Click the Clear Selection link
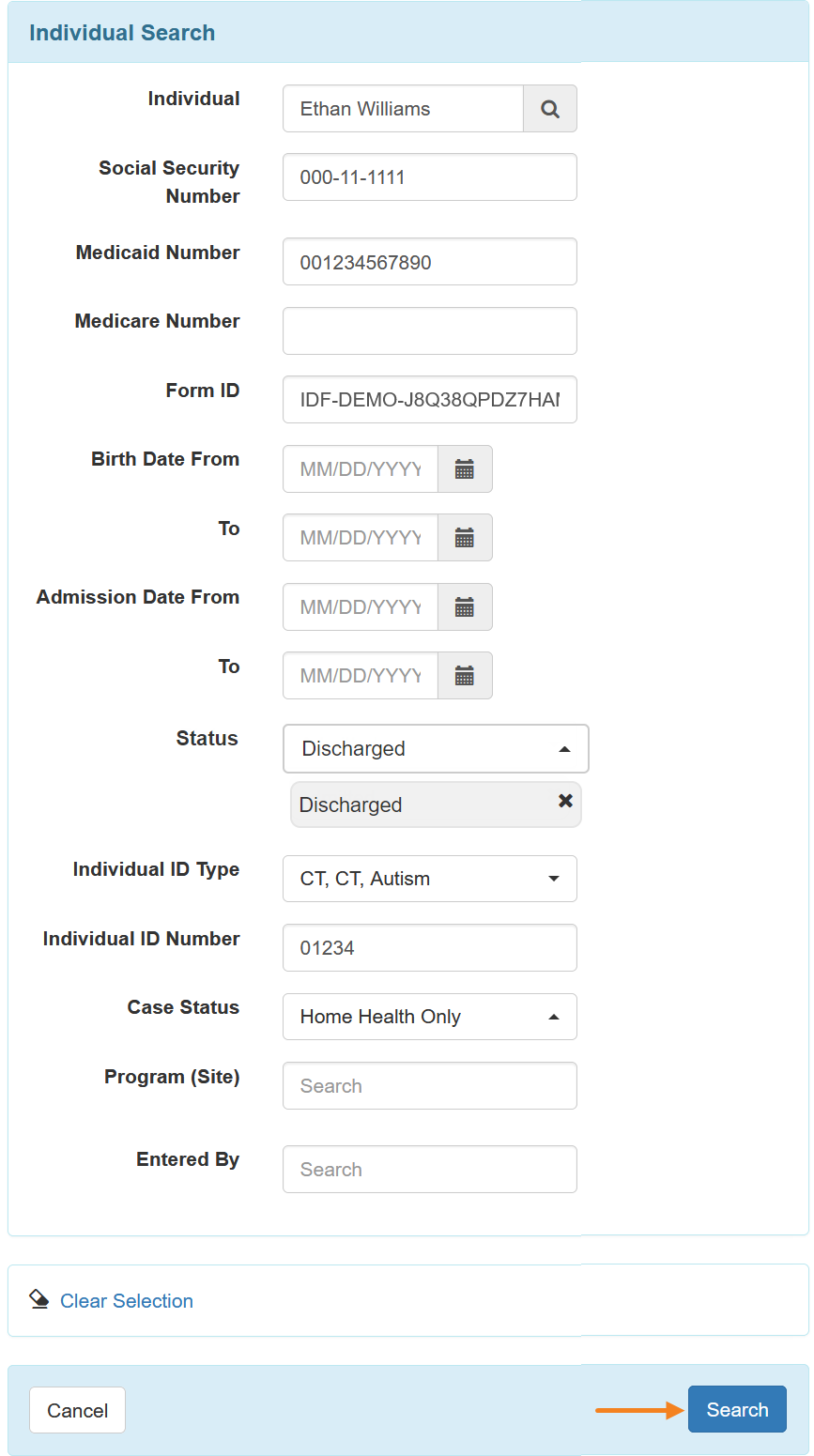This screenshot has width=814, height=1456. pyautogui.click(x=127, y=1301)
